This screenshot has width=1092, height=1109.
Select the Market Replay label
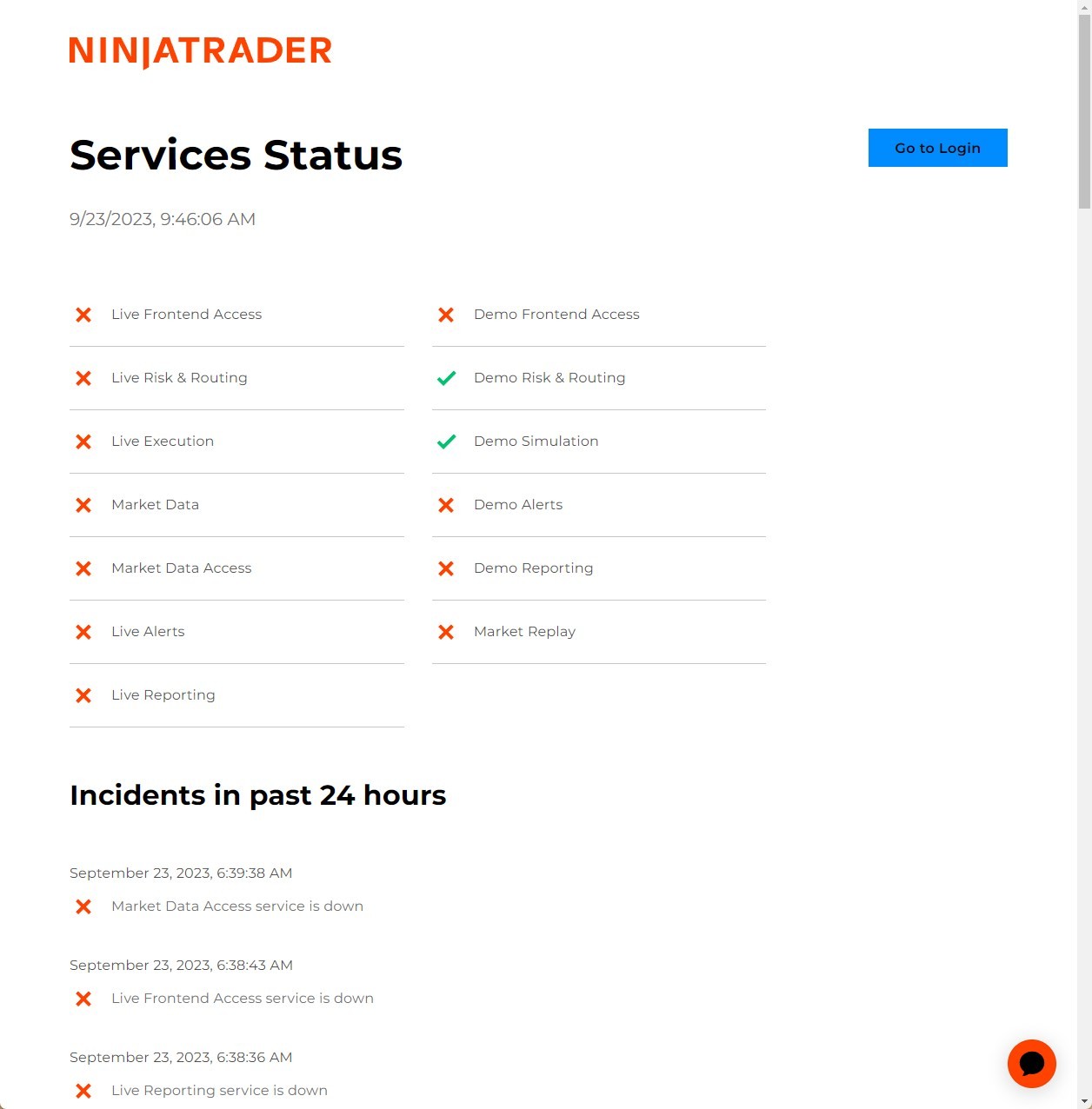pyautogui.click(x=524, y=631)
